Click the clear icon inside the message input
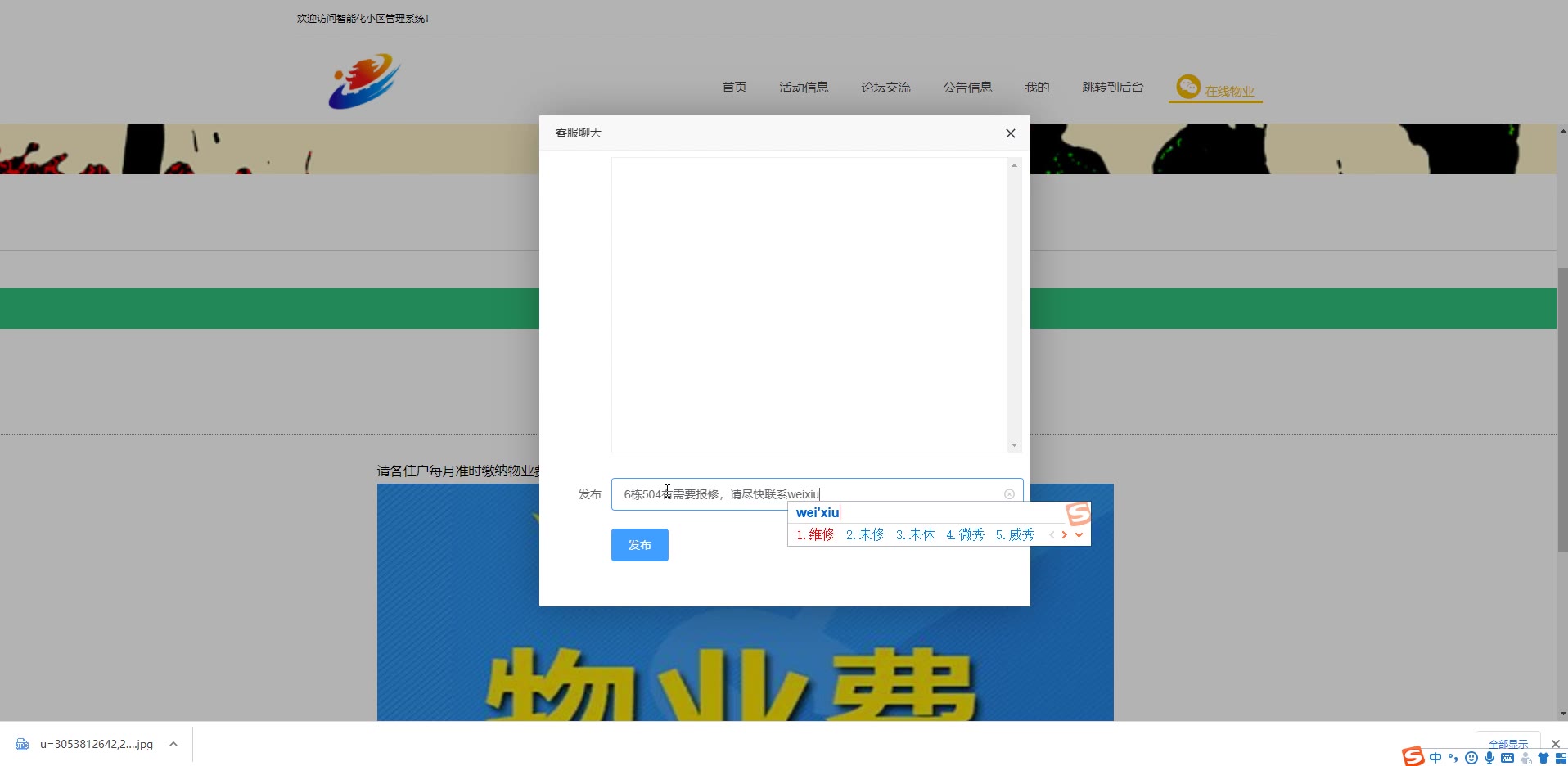This screenshot has width=1568, height=766. pyautogui.click(x=1009, y=494)
